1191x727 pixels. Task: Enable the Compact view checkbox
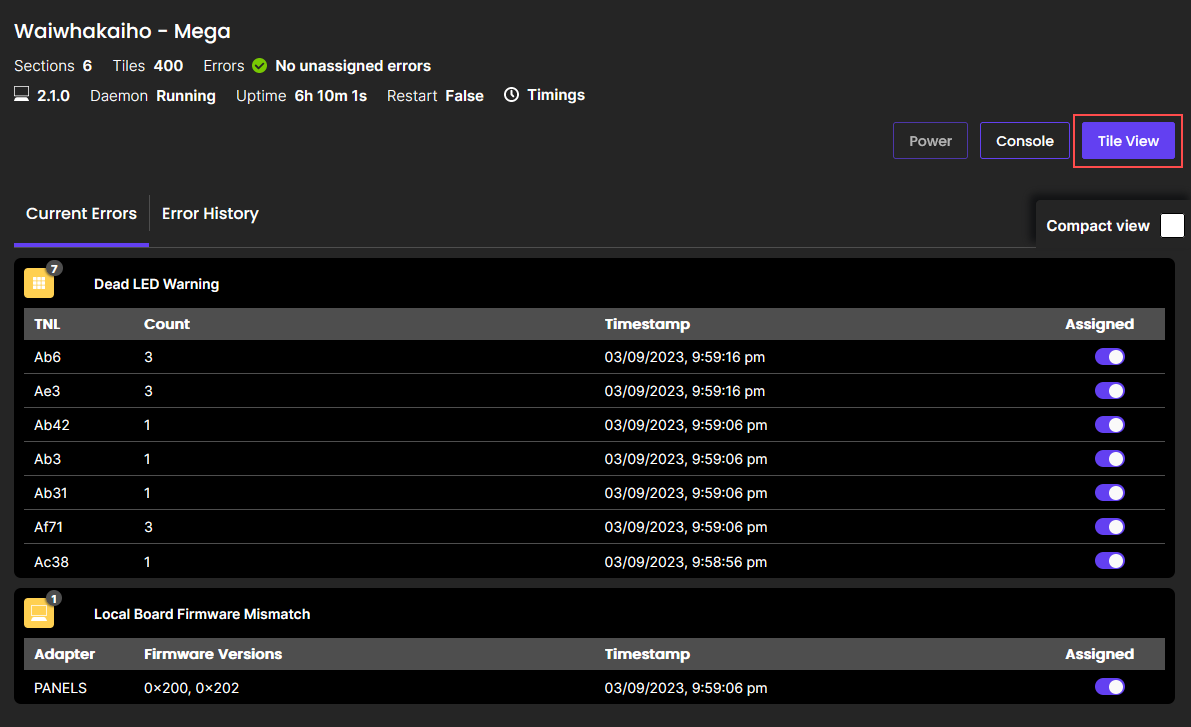click(x=1172, y=226)
